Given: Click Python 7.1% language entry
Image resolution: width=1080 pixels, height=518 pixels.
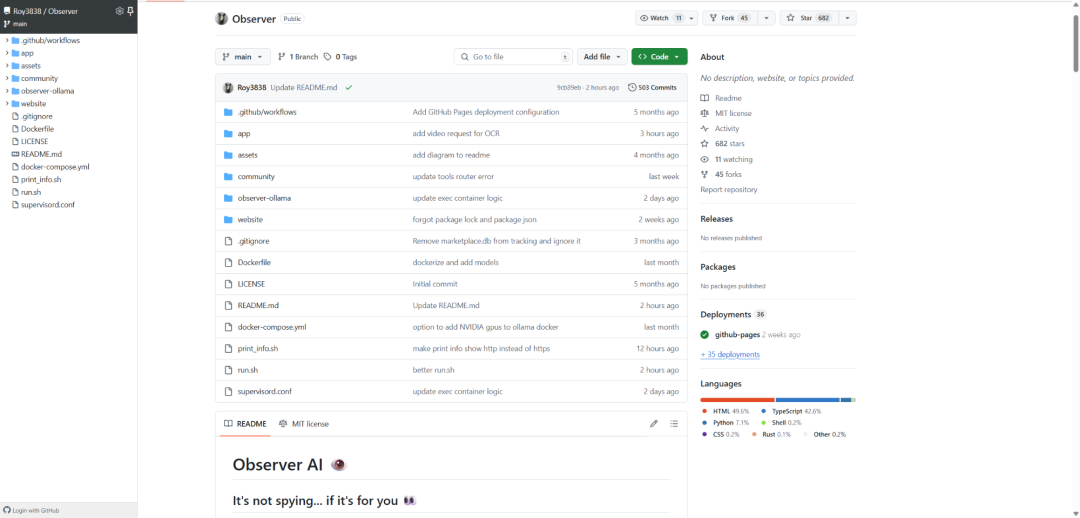Looking at the screenshot, I should click(725, 422).
